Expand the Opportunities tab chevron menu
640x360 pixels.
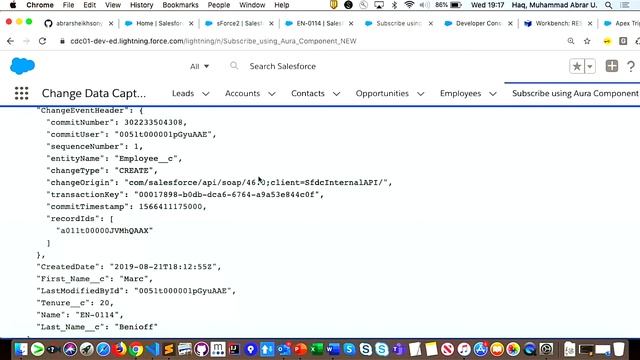(x=420, y=94)
